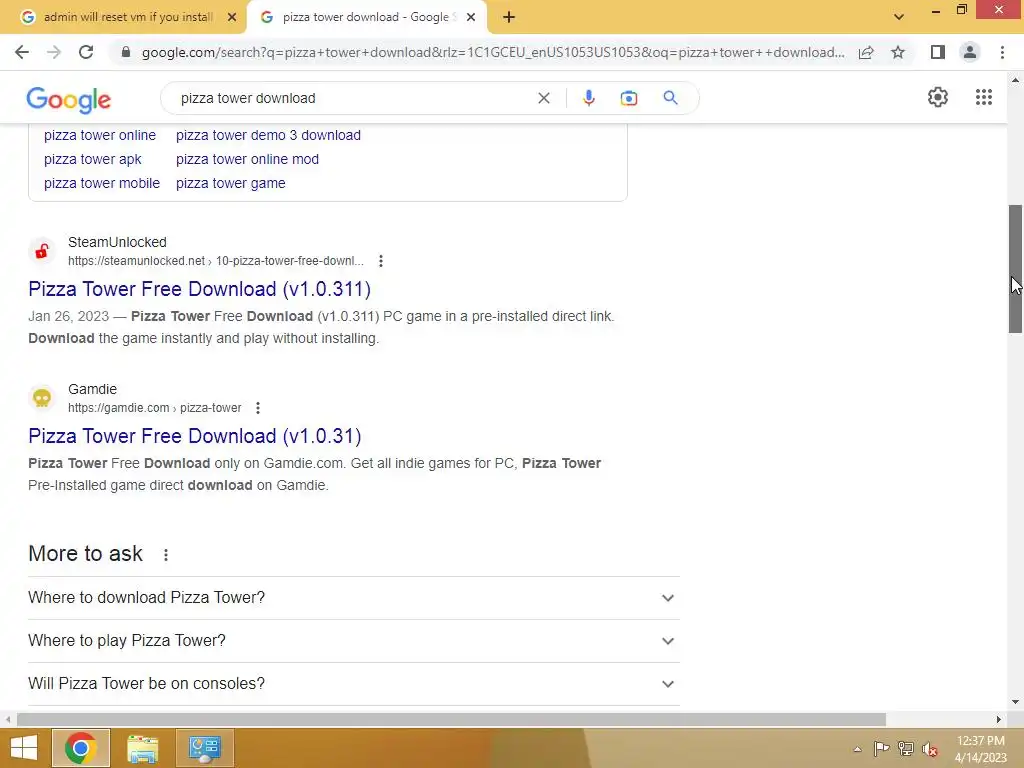
Task: Open 'pizza tower demo 3 download' search
Action: (x=268, y=135)
